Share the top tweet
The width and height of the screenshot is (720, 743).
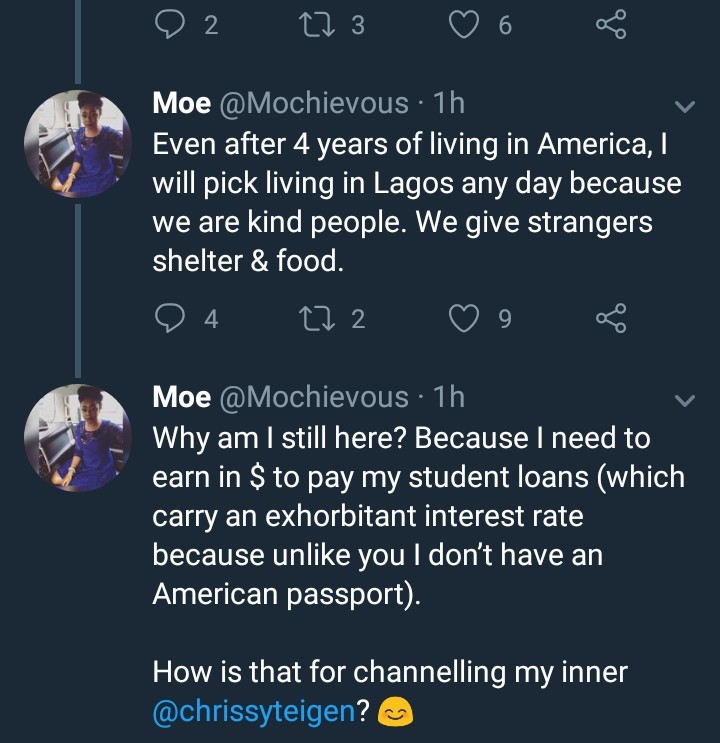(x=610, y=26)
